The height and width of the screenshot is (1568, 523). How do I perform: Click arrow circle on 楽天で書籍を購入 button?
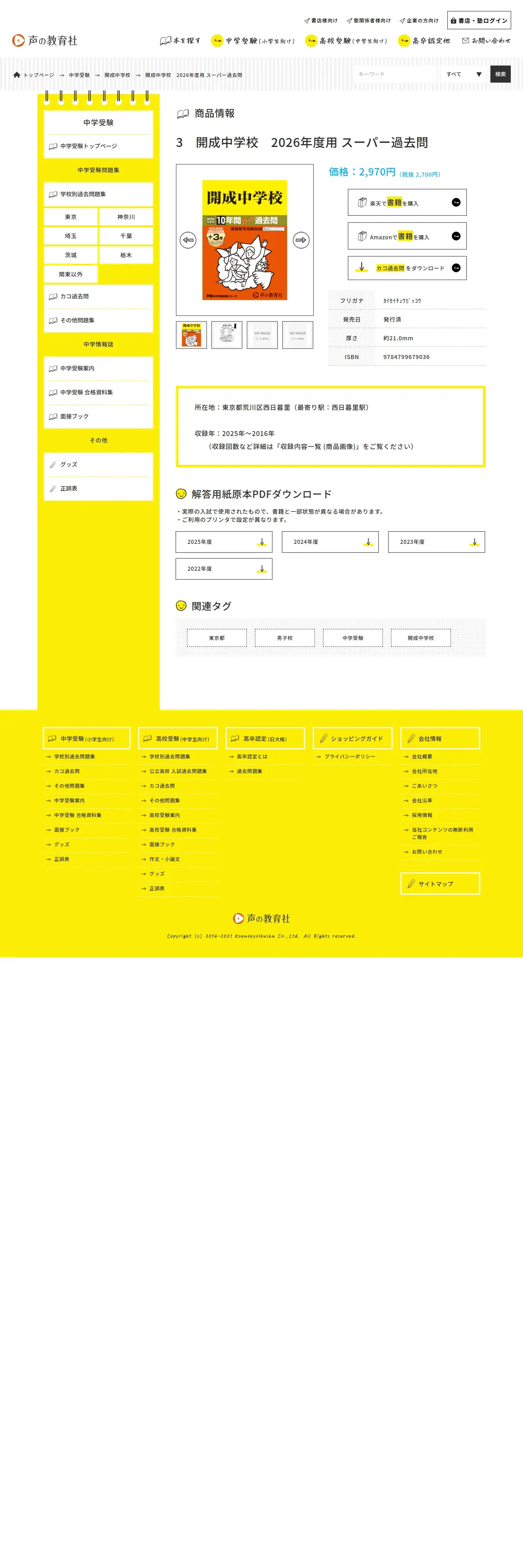(x=456, y=203)
